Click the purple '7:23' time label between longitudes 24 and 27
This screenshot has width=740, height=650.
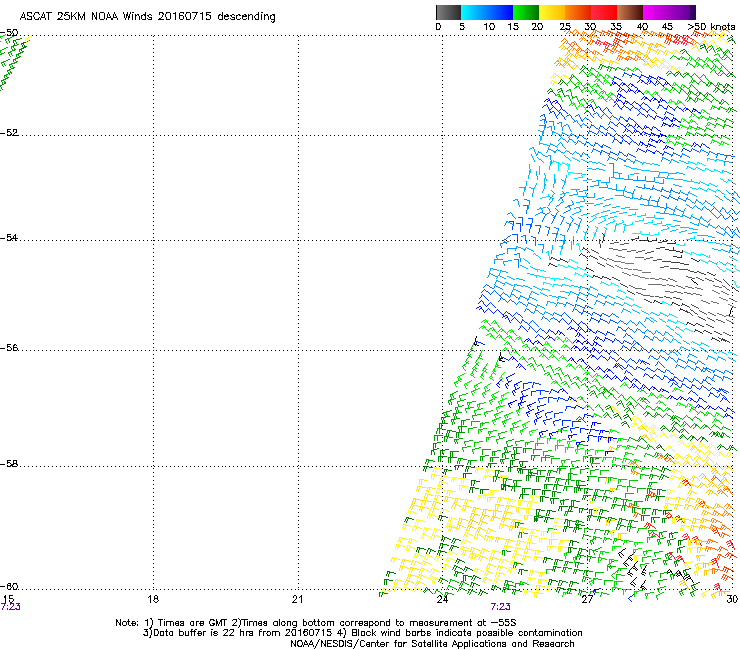[500, 607]
